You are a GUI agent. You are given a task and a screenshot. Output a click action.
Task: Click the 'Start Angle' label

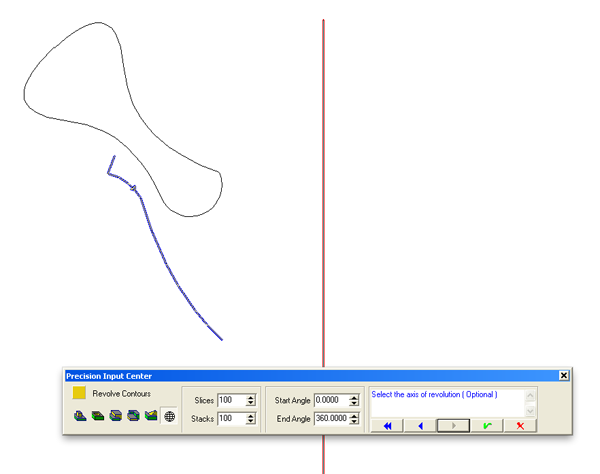coord(292,401)
